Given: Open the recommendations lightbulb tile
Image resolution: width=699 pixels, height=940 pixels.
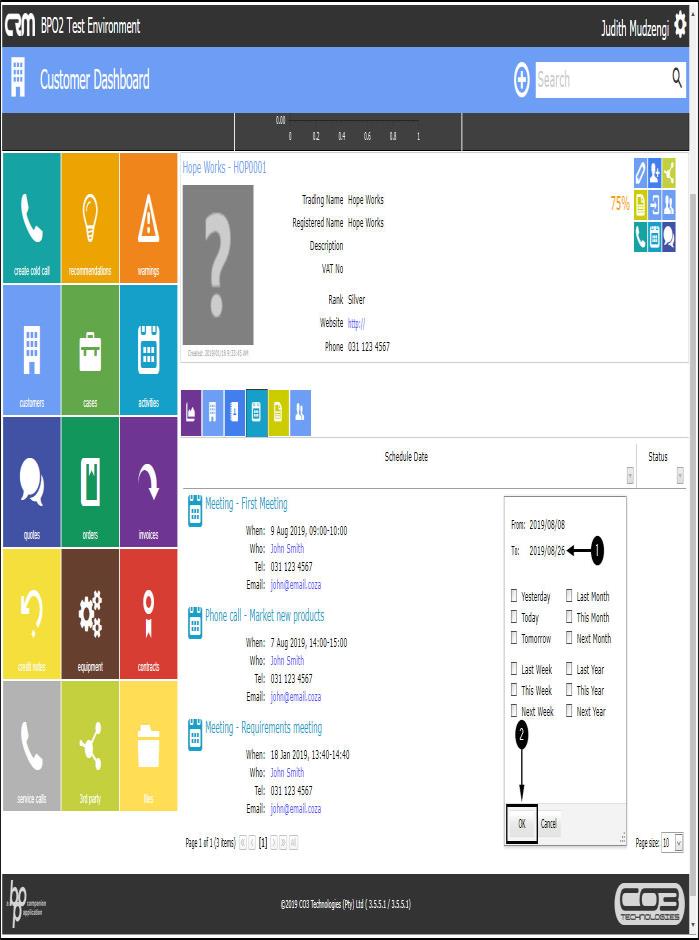Looking at the screenshot, I should tap(90, 218).
